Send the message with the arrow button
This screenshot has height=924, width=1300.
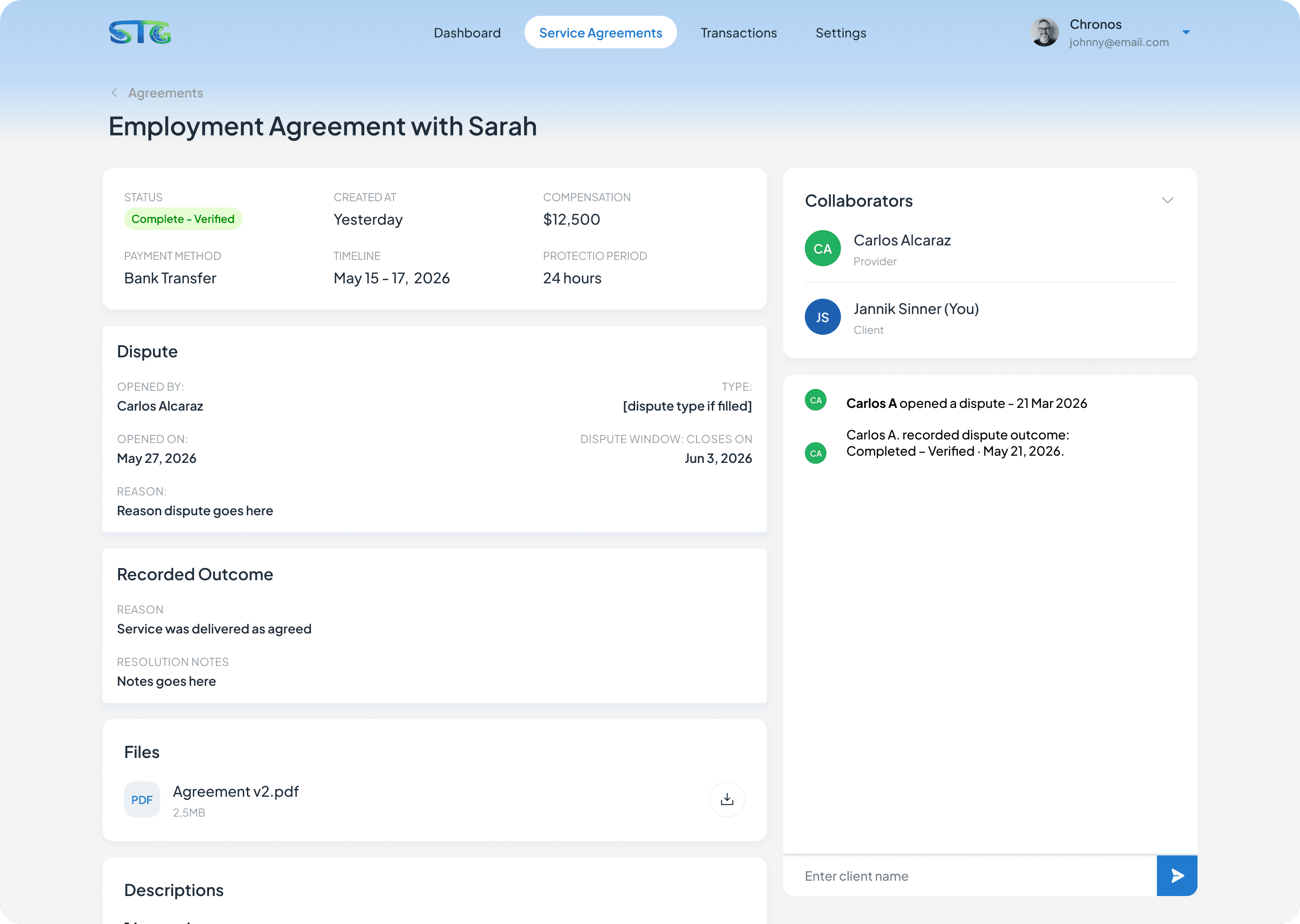coord(1177,876)
